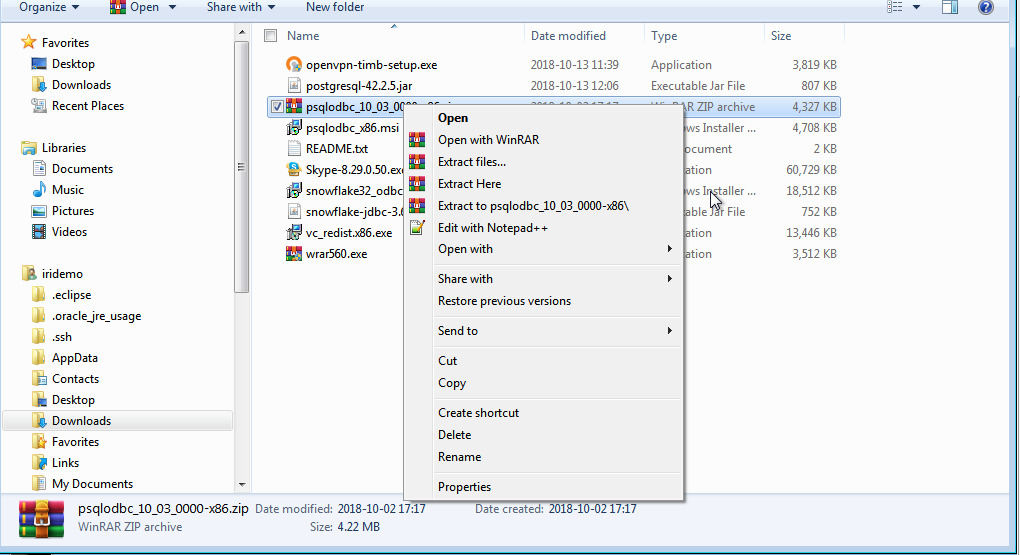Image resolution: width=1020 pixels, height=555 pixels.
Task: Click the openvpn-timb-setup.exe file icon
Action: click(294, 64)
